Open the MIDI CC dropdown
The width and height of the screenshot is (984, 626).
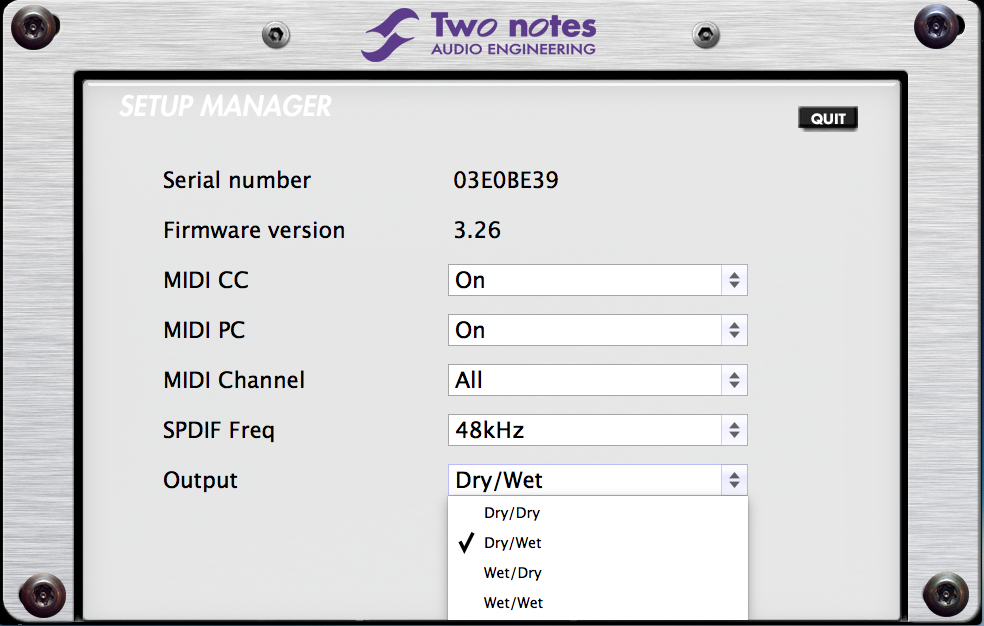point(597,280)
